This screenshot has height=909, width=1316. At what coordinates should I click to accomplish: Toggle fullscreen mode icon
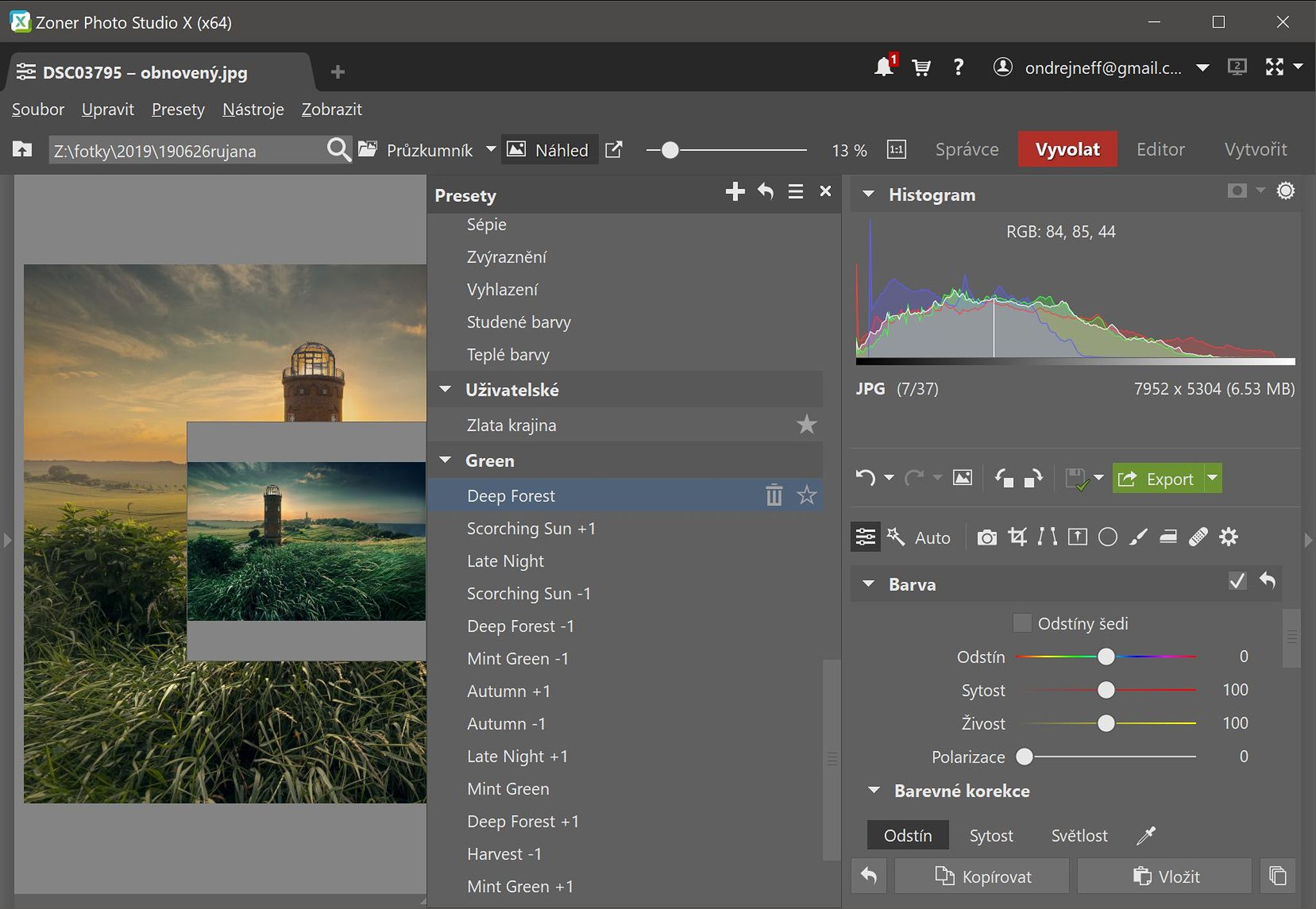click(1274, 67)
